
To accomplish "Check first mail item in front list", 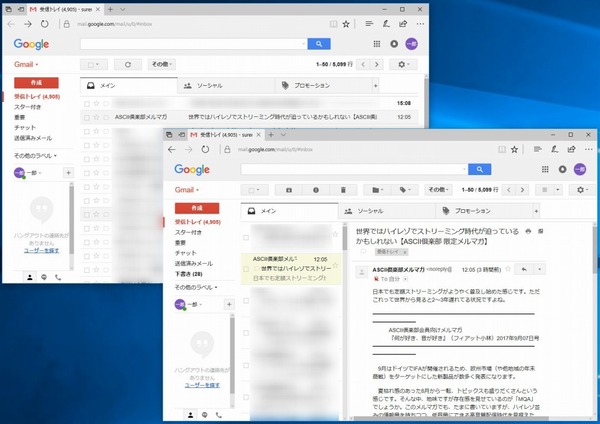I will [246, 237].
